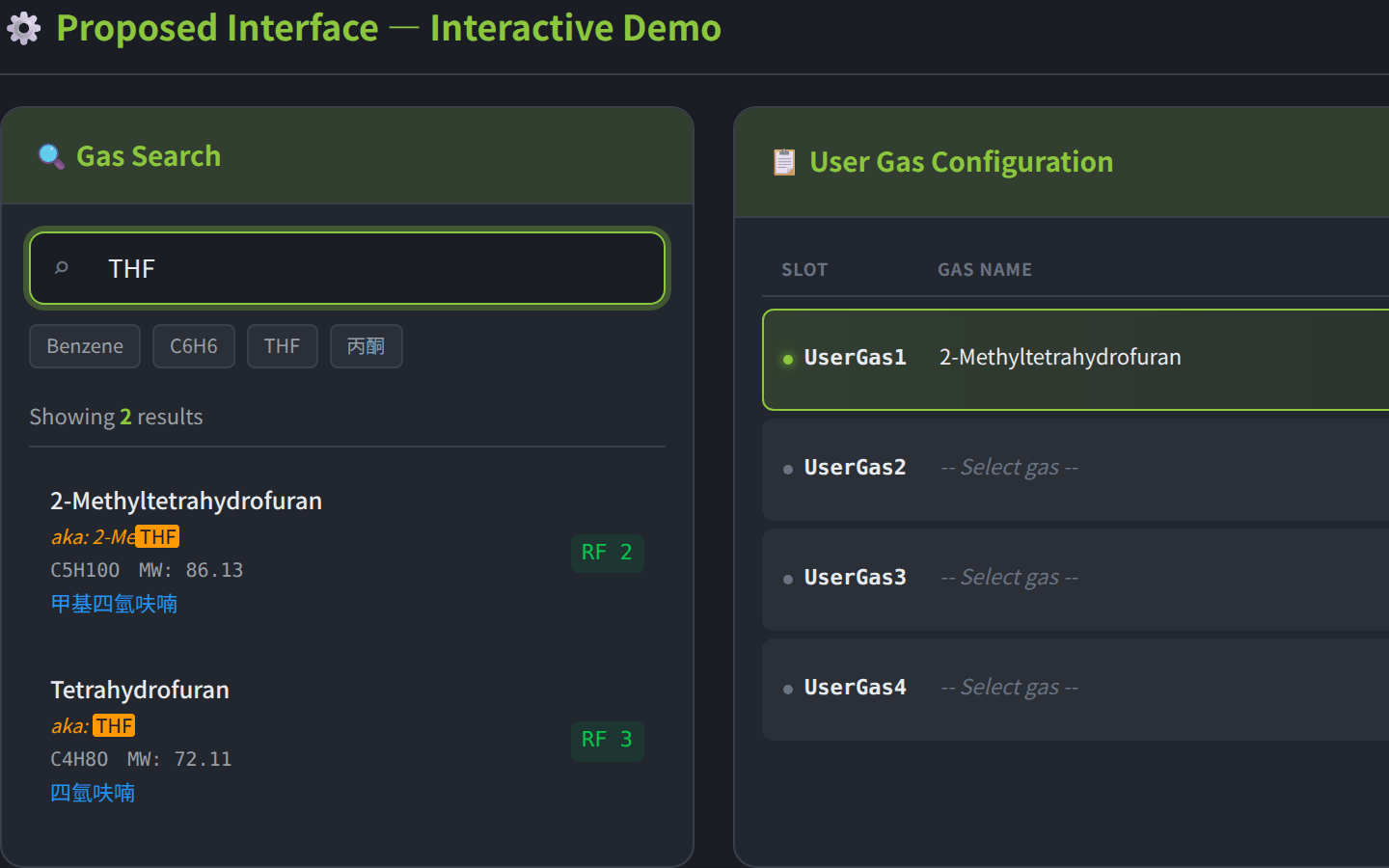Screen dimensions: 1389x868
Task: Open the UserGas2 Select gas placeholder
Action: 1009,468
